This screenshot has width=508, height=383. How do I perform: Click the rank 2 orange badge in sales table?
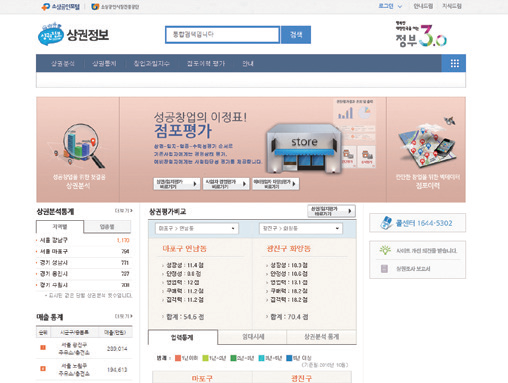pos(43,369)
